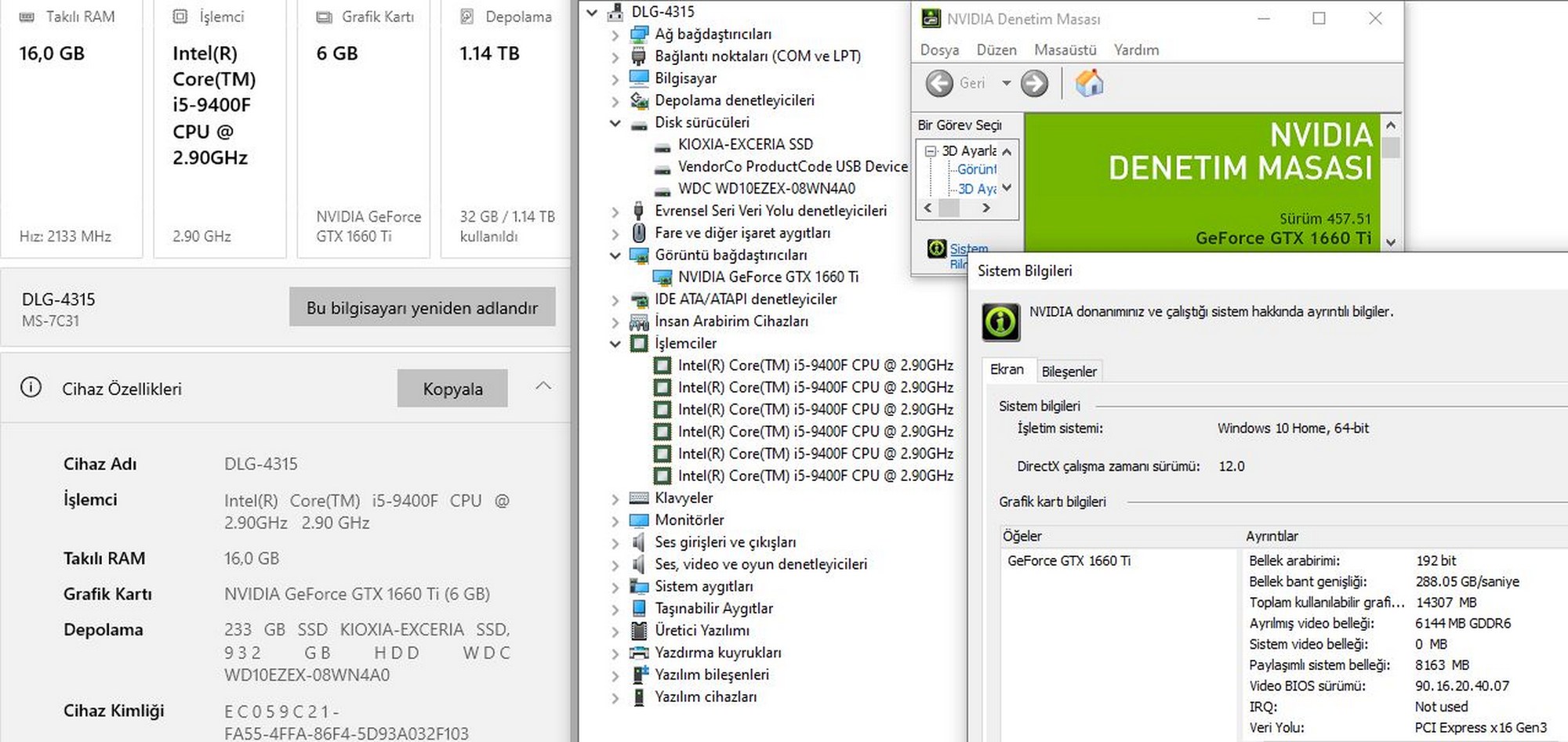Open the Dosya menu
The height and width of the screenshot is (742, 1568).
(939, 50)
